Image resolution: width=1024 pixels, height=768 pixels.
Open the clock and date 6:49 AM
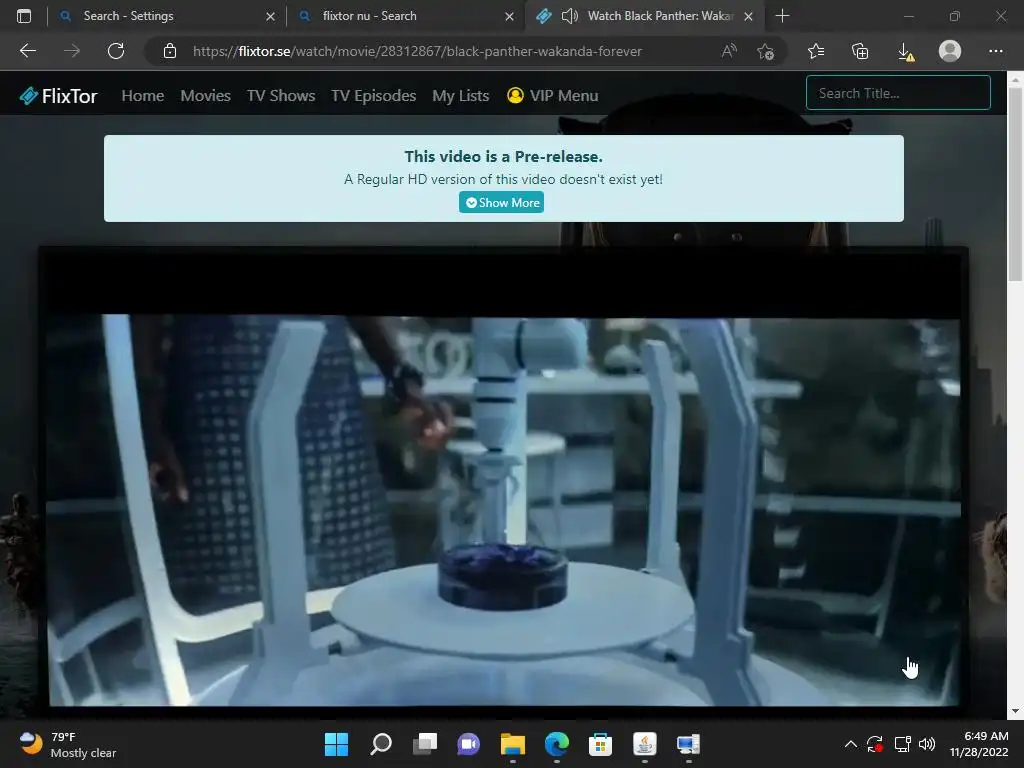tap(978, 744)
